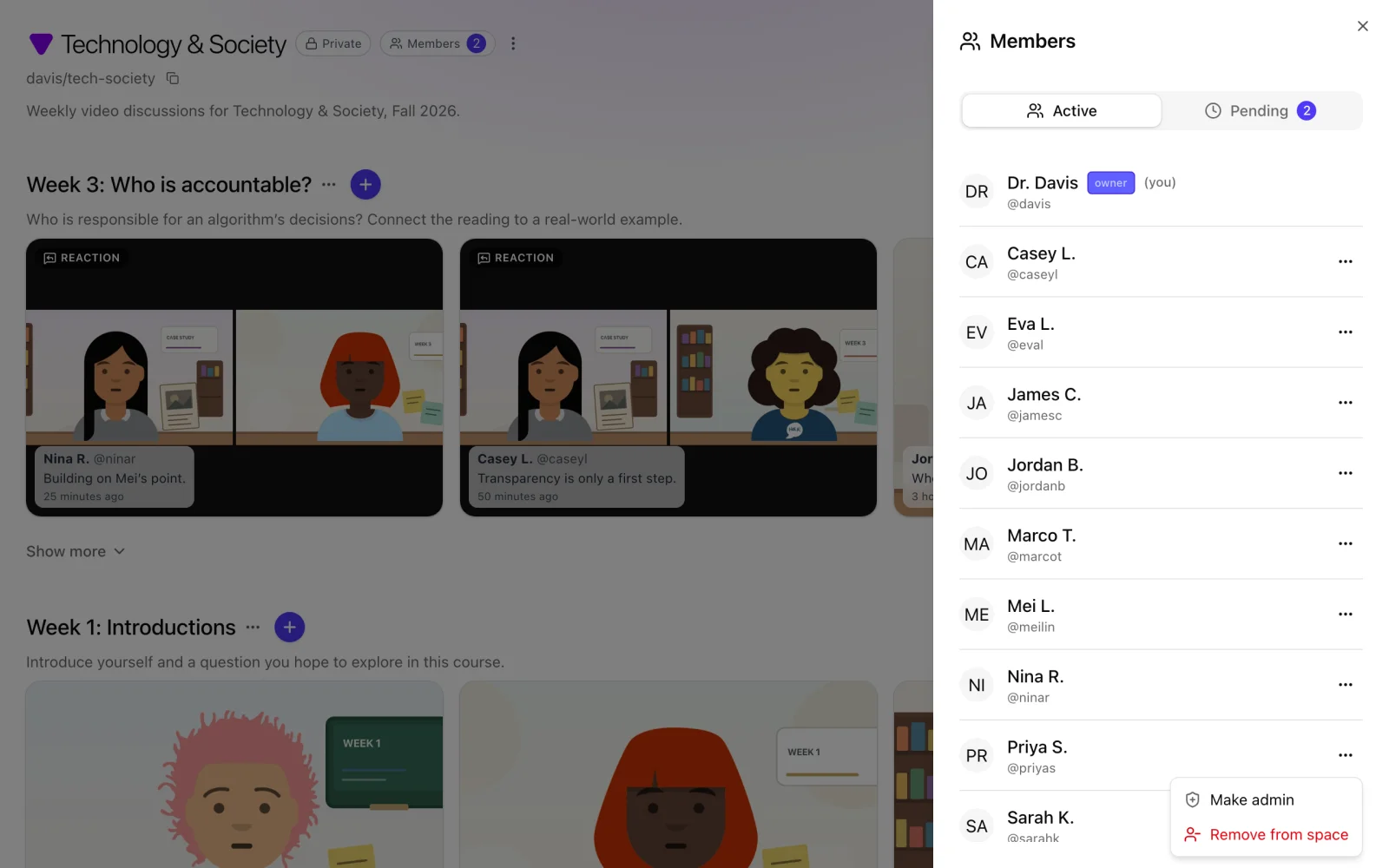Open options menu for Mei L.
Viewport: 1389px width, 868px height.
coord(1345,614)
